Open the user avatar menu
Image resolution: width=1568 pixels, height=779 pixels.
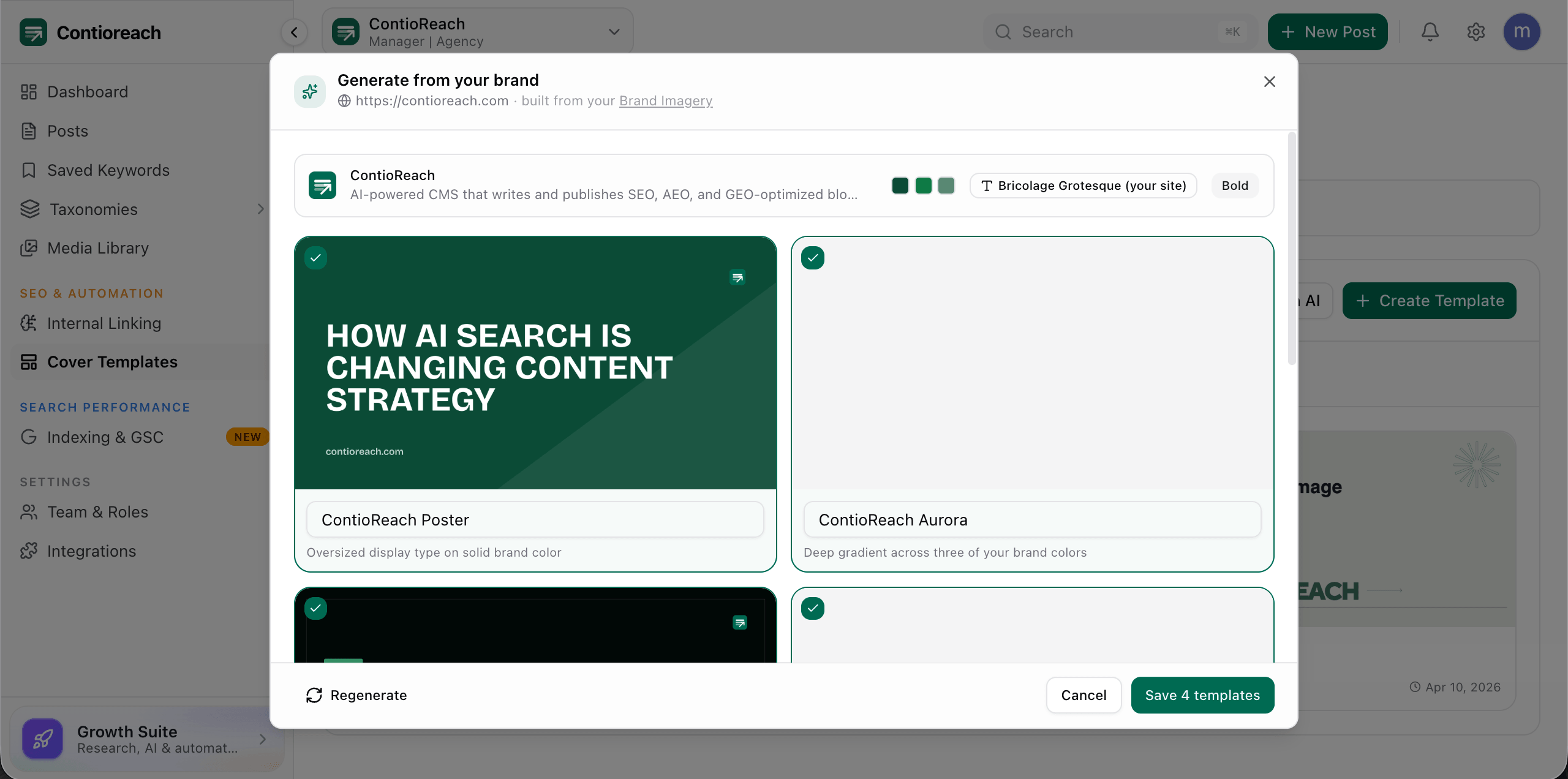click(1521, 32)
